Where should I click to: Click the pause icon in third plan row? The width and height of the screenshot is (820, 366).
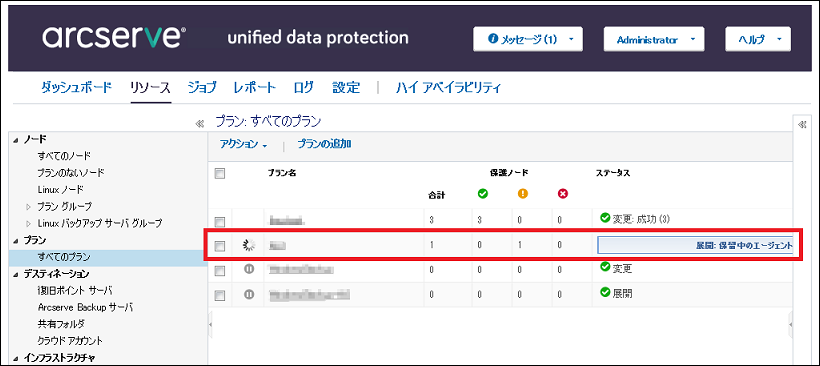tap(249, 269)
